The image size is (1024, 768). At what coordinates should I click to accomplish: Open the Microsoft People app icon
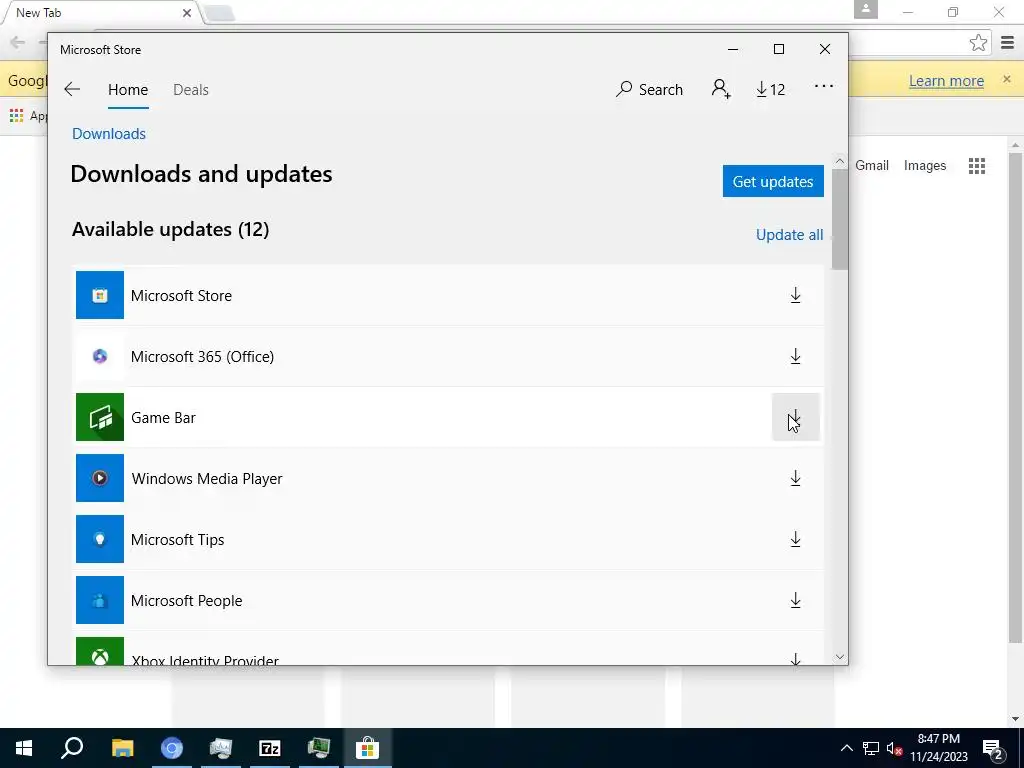100,600
